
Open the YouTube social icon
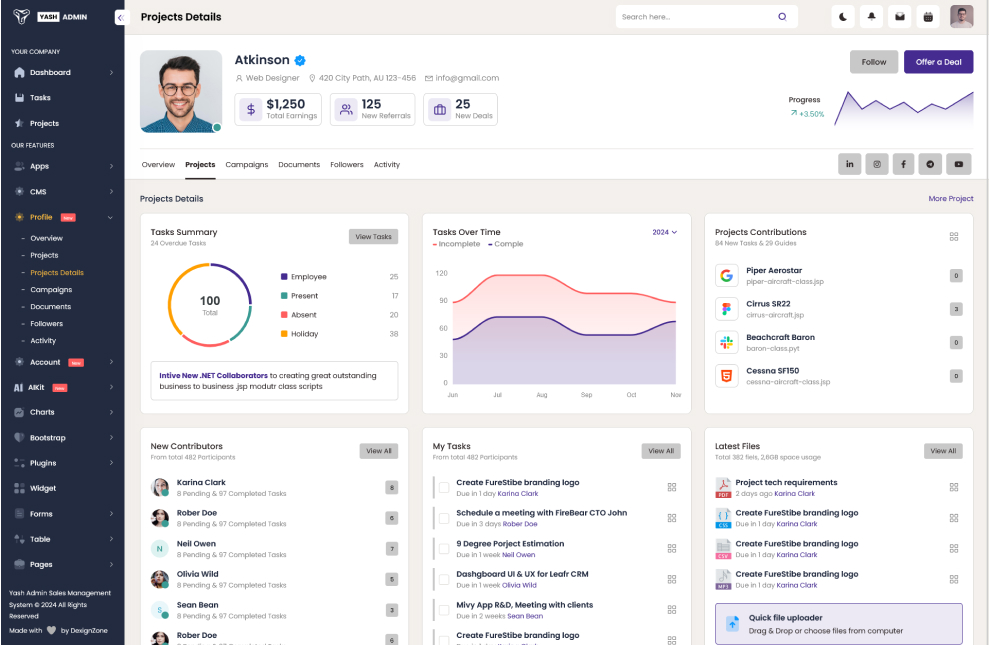coord(959,164)
